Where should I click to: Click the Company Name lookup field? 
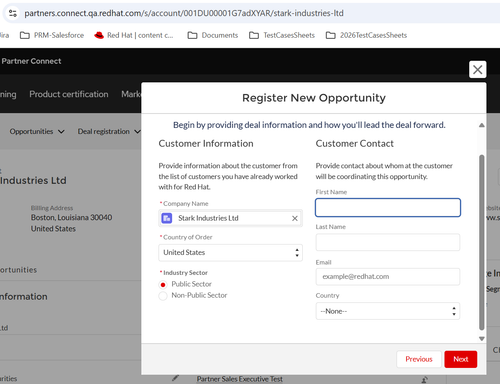(x=230, y=218)
